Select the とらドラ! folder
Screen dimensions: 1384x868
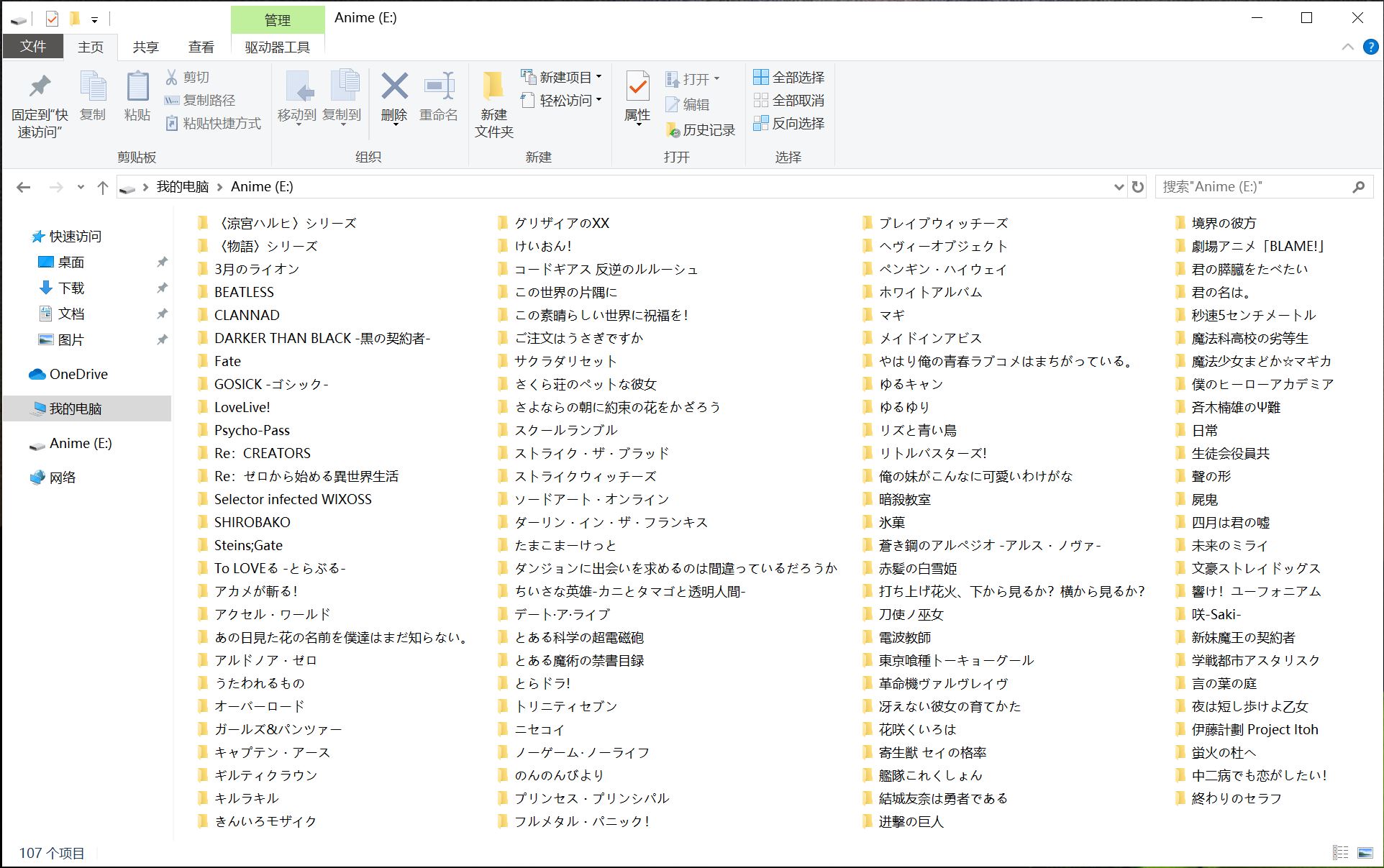(534, 683)
